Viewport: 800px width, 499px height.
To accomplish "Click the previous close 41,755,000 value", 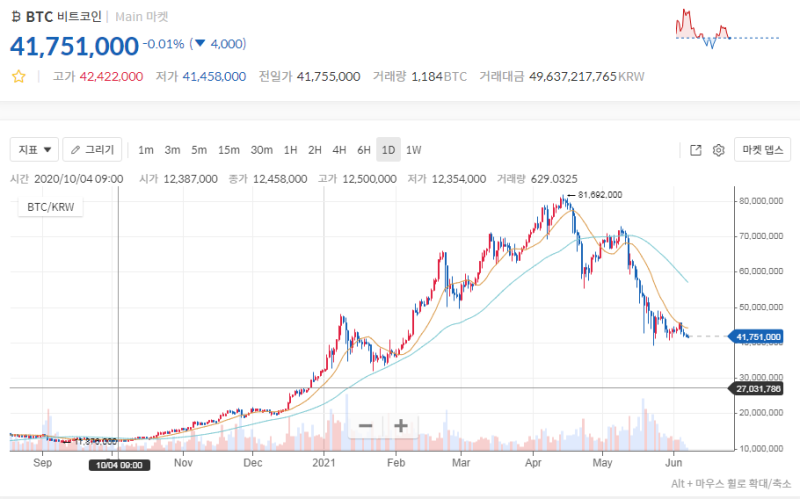I will pos(329,77).
